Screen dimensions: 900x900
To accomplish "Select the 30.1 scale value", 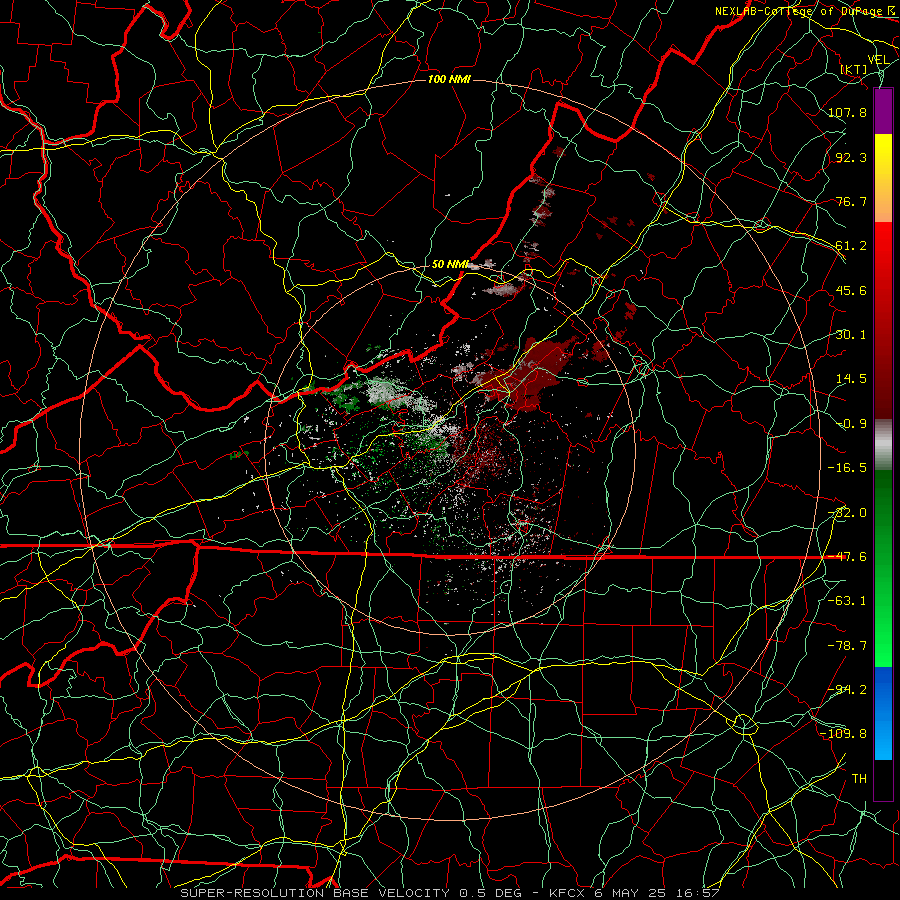I will point(851,335).
